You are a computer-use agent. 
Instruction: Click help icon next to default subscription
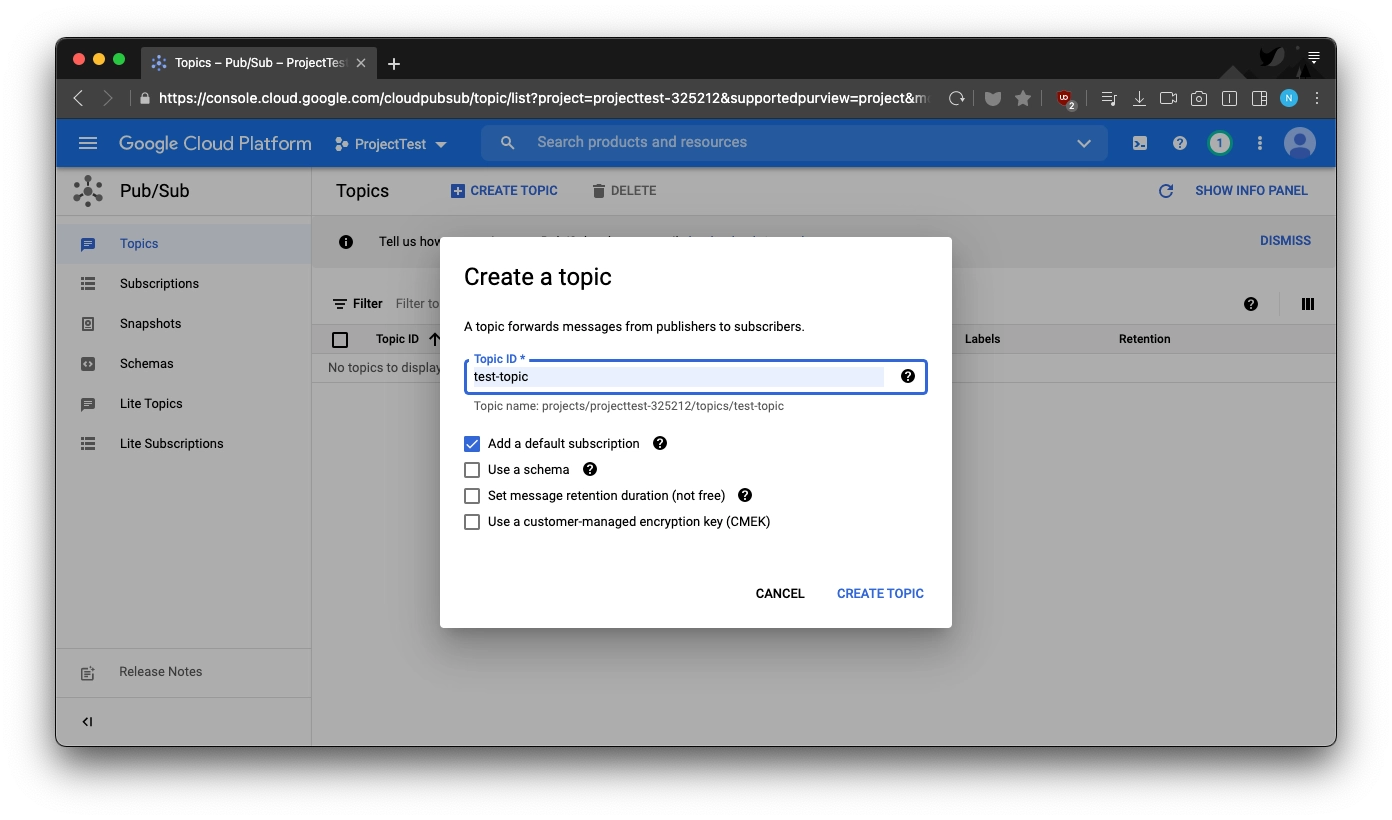coord(660,443)
